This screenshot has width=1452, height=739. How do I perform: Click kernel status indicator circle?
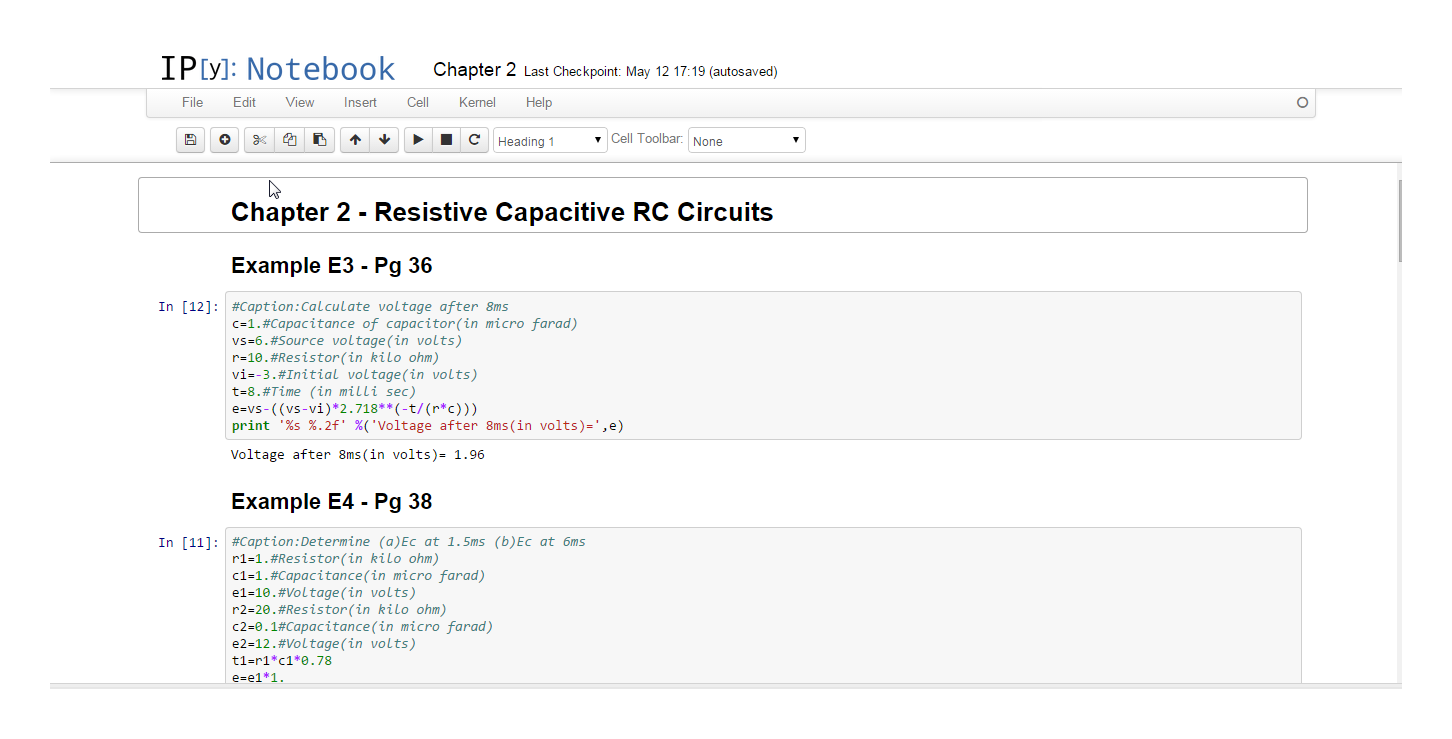(x=1302, y=102)
